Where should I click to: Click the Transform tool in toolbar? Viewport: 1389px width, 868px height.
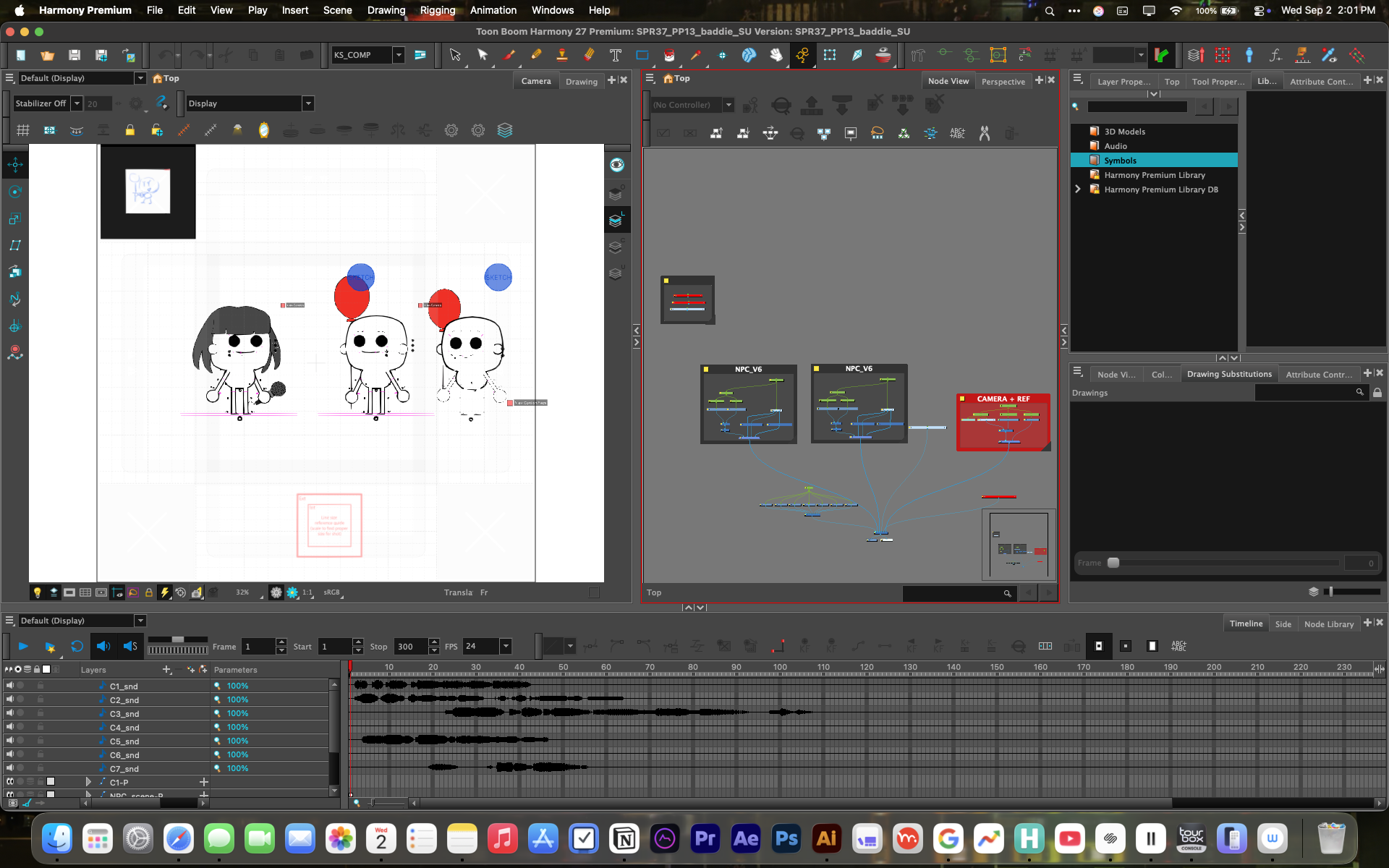[x=829, y=55]
